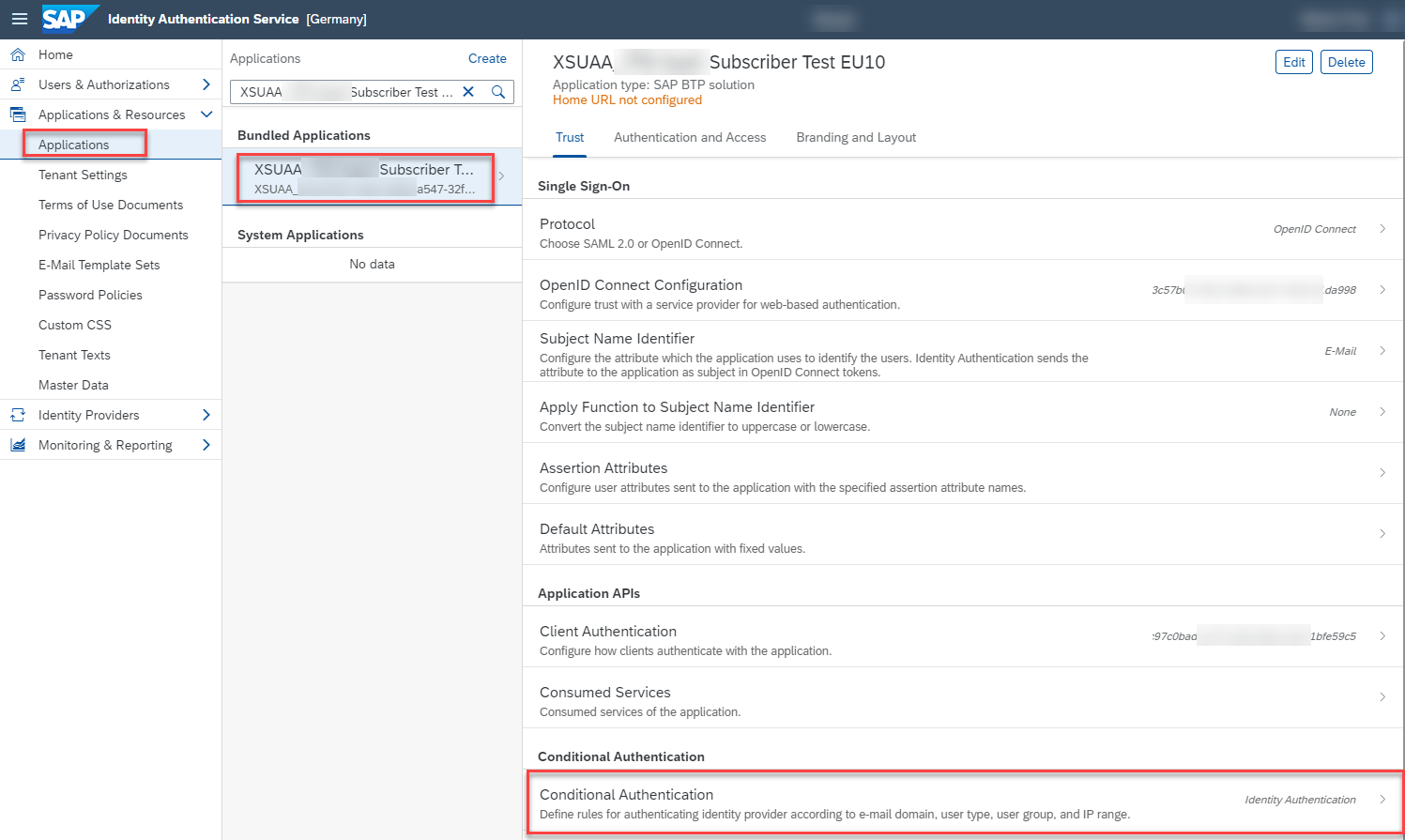Open OpenID Connect Configuration setting
This screenshot has height=840, width=1405.
click(963, 290)
